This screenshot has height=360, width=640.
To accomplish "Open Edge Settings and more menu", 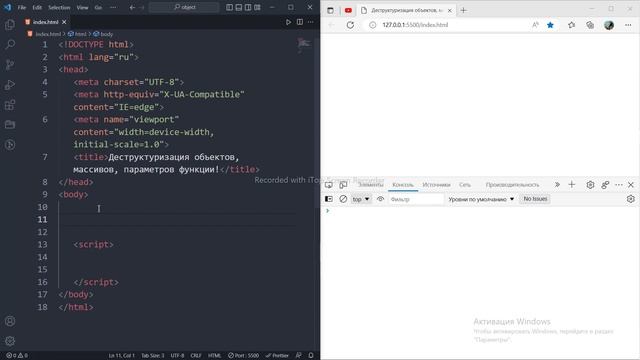I will (x=628, y=25).
